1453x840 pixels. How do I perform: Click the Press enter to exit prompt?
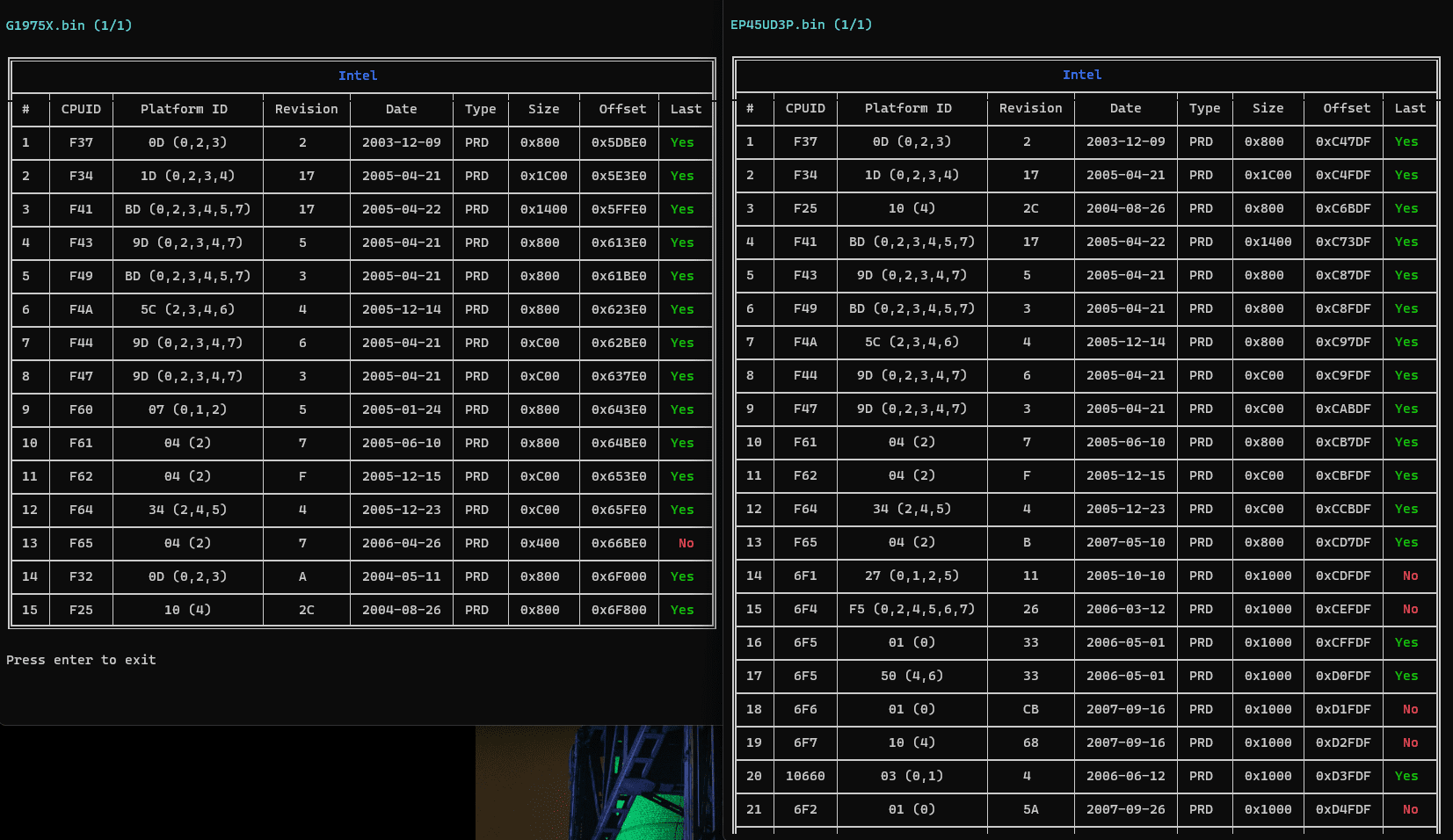coord(81,660)
